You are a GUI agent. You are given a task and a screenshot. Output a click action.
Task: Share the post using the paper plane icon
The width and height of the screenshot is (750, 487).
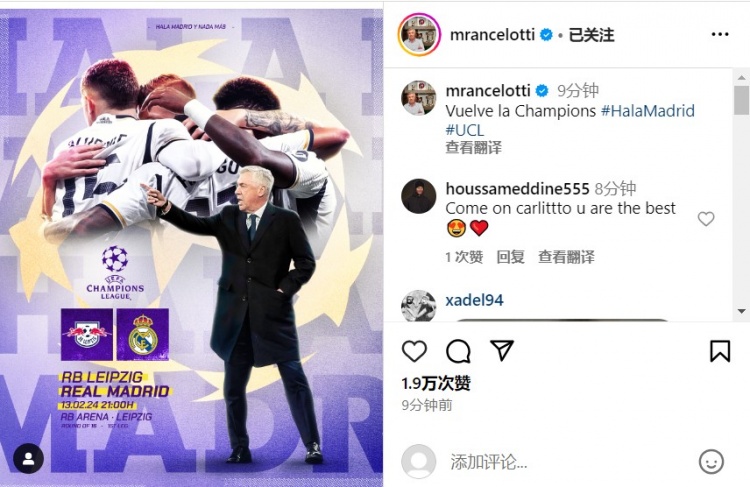[x=502, y=351]
